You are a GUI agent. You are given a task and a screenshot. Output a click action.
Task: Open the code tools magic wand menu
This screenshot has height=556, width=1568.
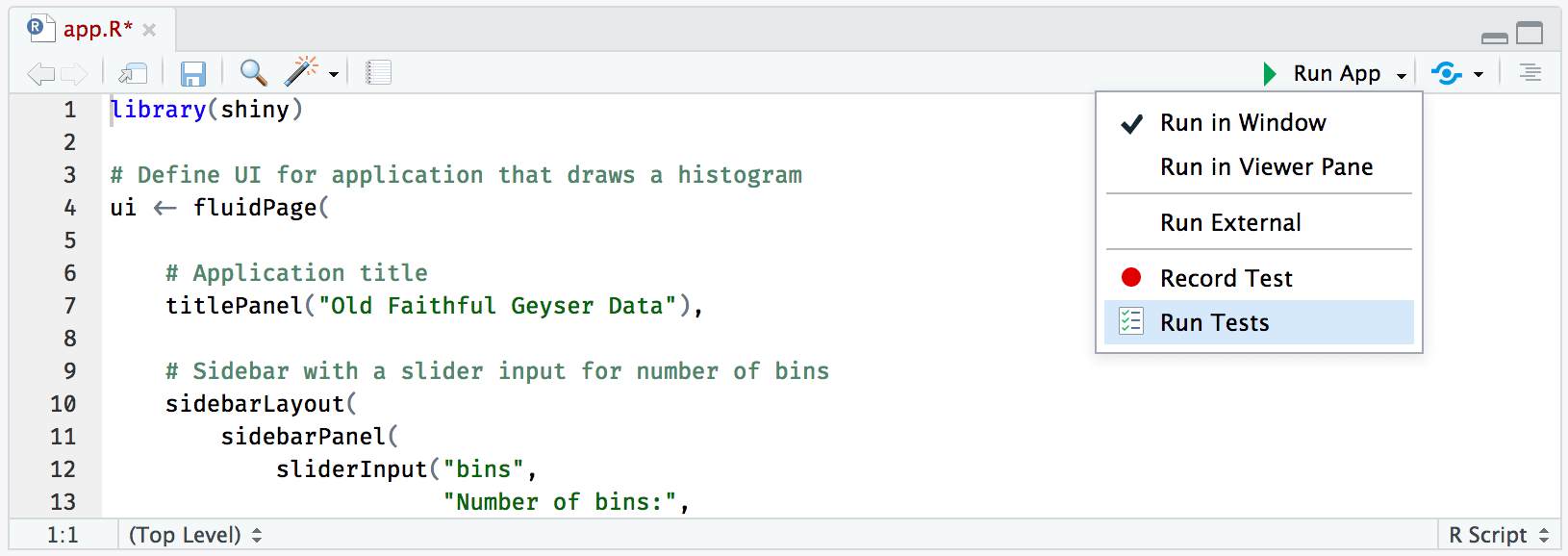(x=301, y=71)
